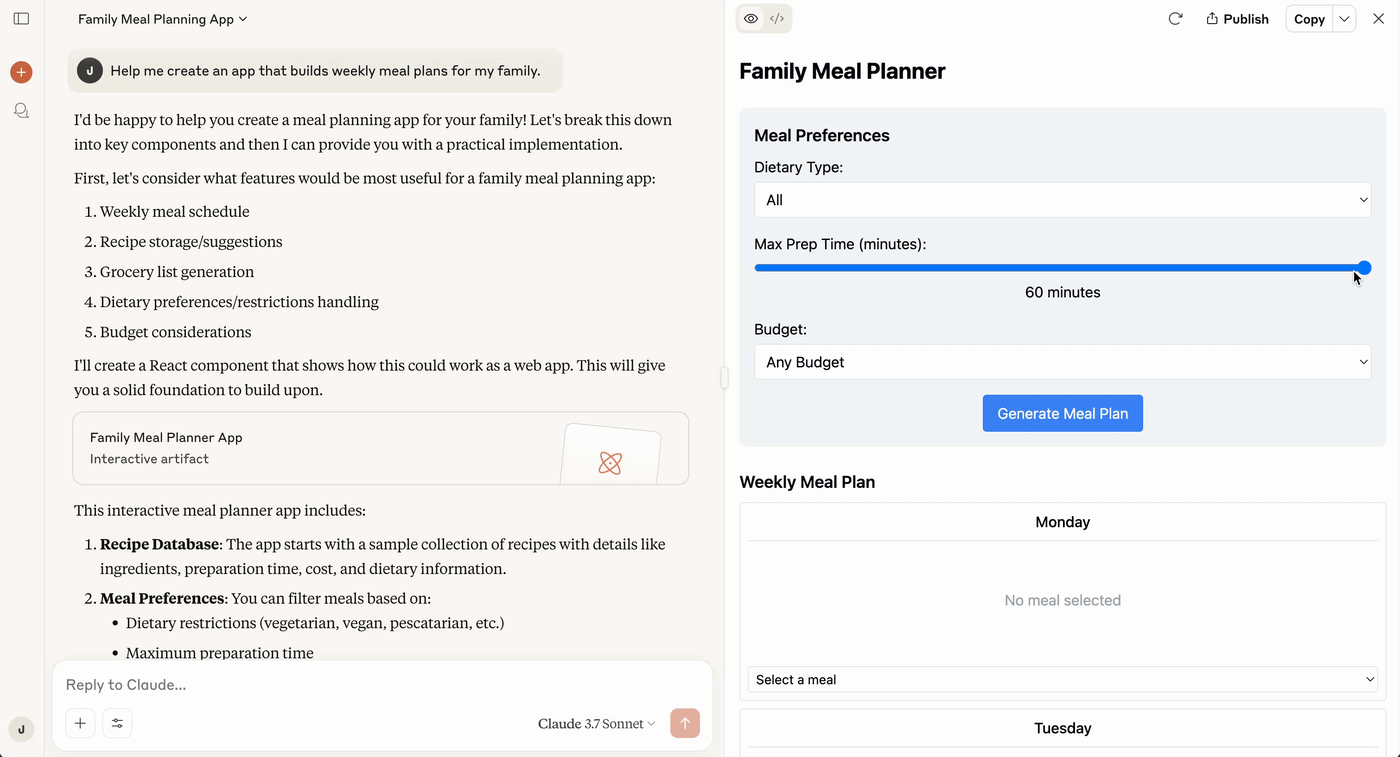The width and height of the screenshot is (1400, 757).
Task: Start a new chat with plus icon
Action: [21, 72]
